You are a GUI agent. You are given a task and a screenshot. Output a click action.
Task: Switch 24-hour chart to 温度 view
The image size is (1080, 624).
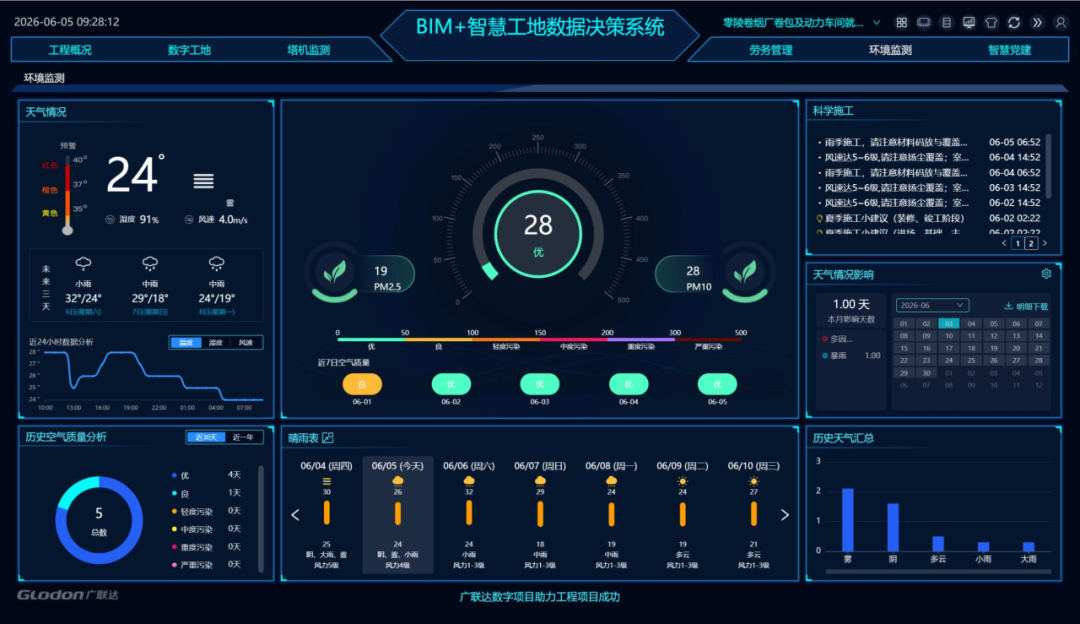click(x=186, y=342)
